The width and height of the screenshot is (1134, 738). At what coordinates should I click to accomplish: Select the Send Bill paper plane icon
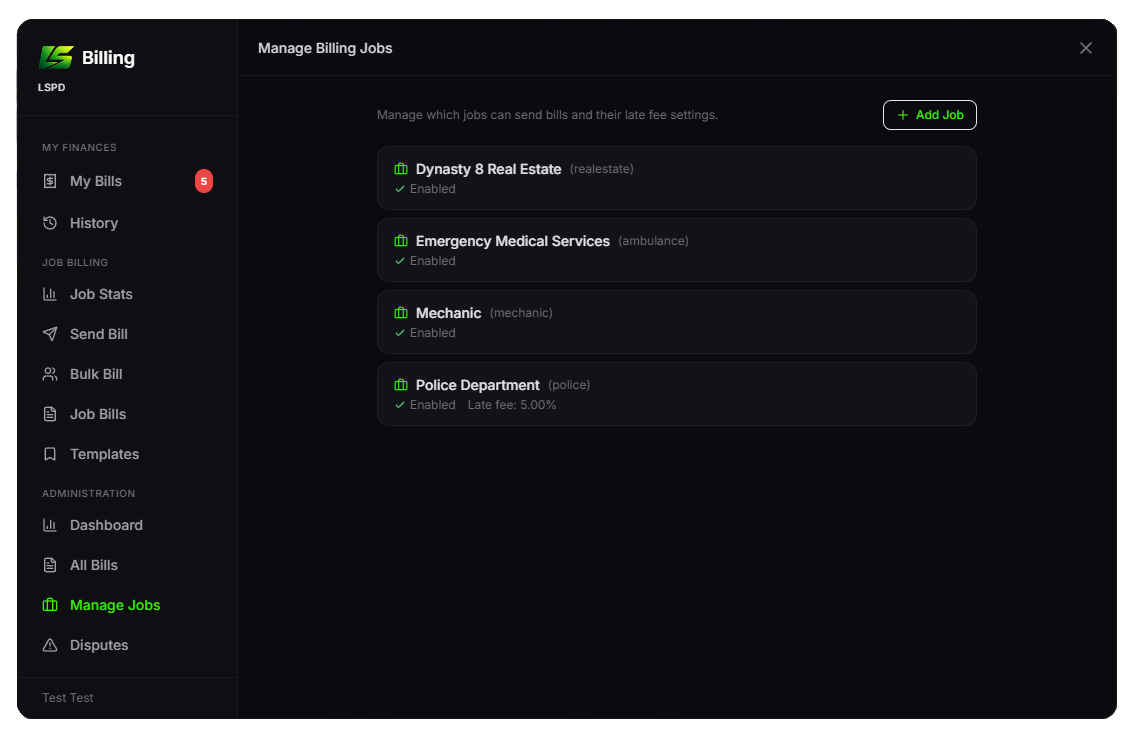(x=50, y=333)
